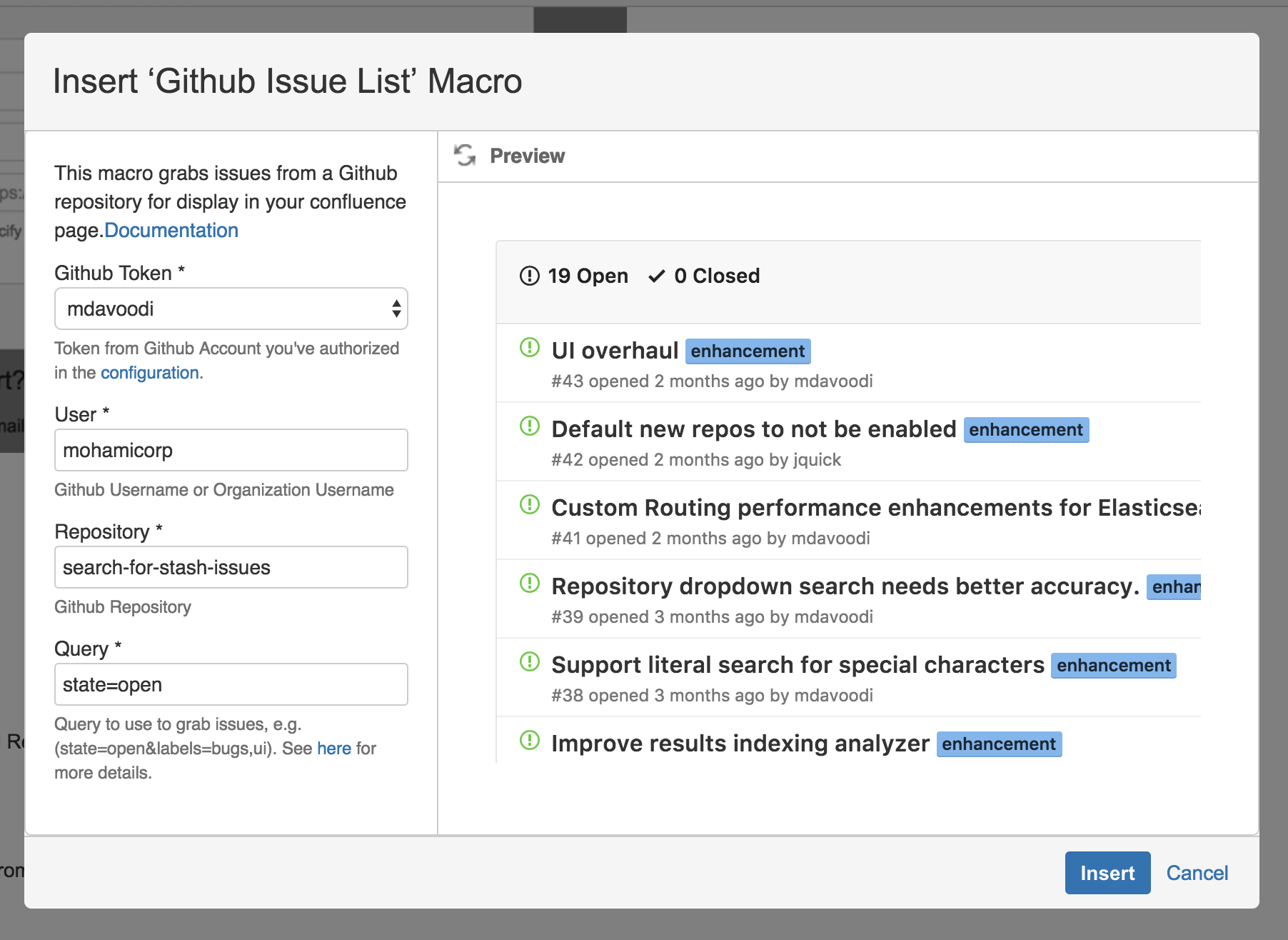Viewport: 1288px width, 940px height.
Task: Click '#38 opened 3 months ago by mdavoodi'
Action: coord(712,696)
